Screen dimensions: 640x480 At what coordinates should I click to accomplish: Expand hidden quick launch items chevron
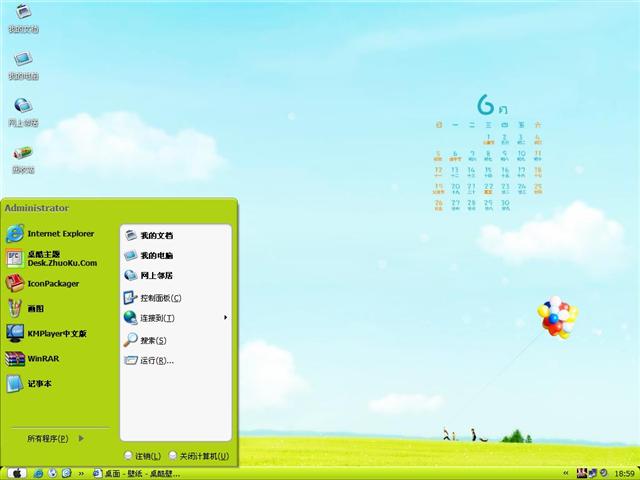81,473
